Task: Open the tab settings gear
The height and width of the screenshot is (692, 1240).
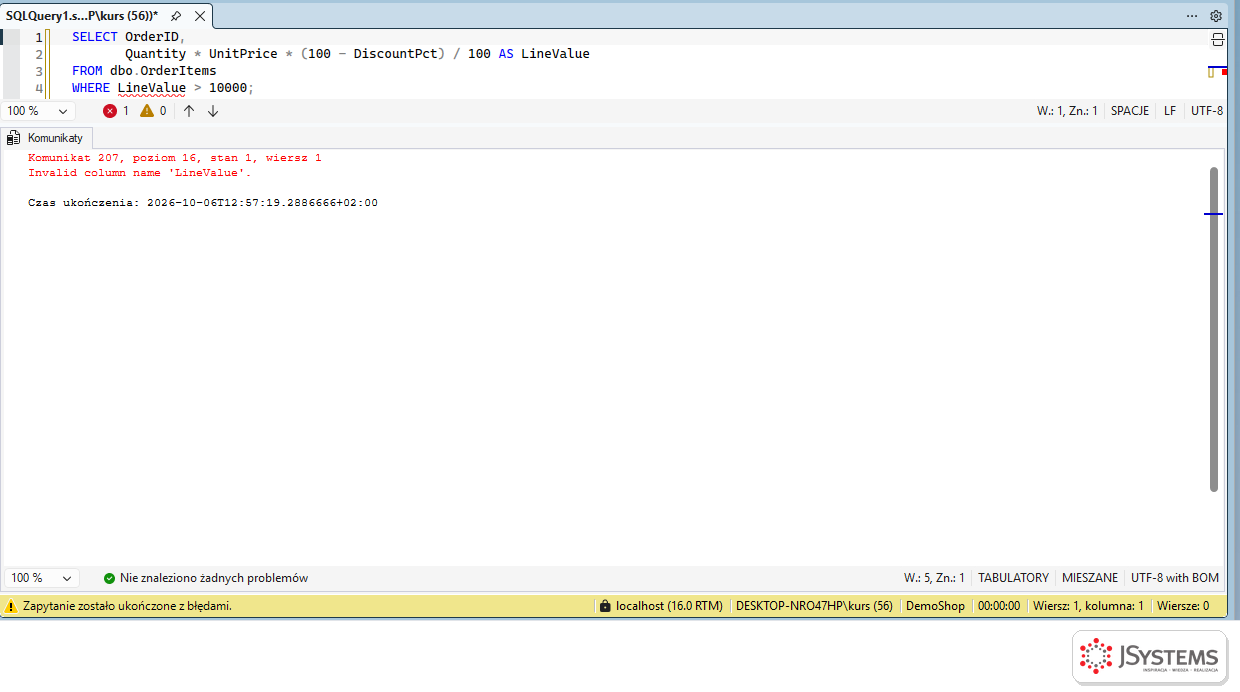Action: click(1216, 16)
